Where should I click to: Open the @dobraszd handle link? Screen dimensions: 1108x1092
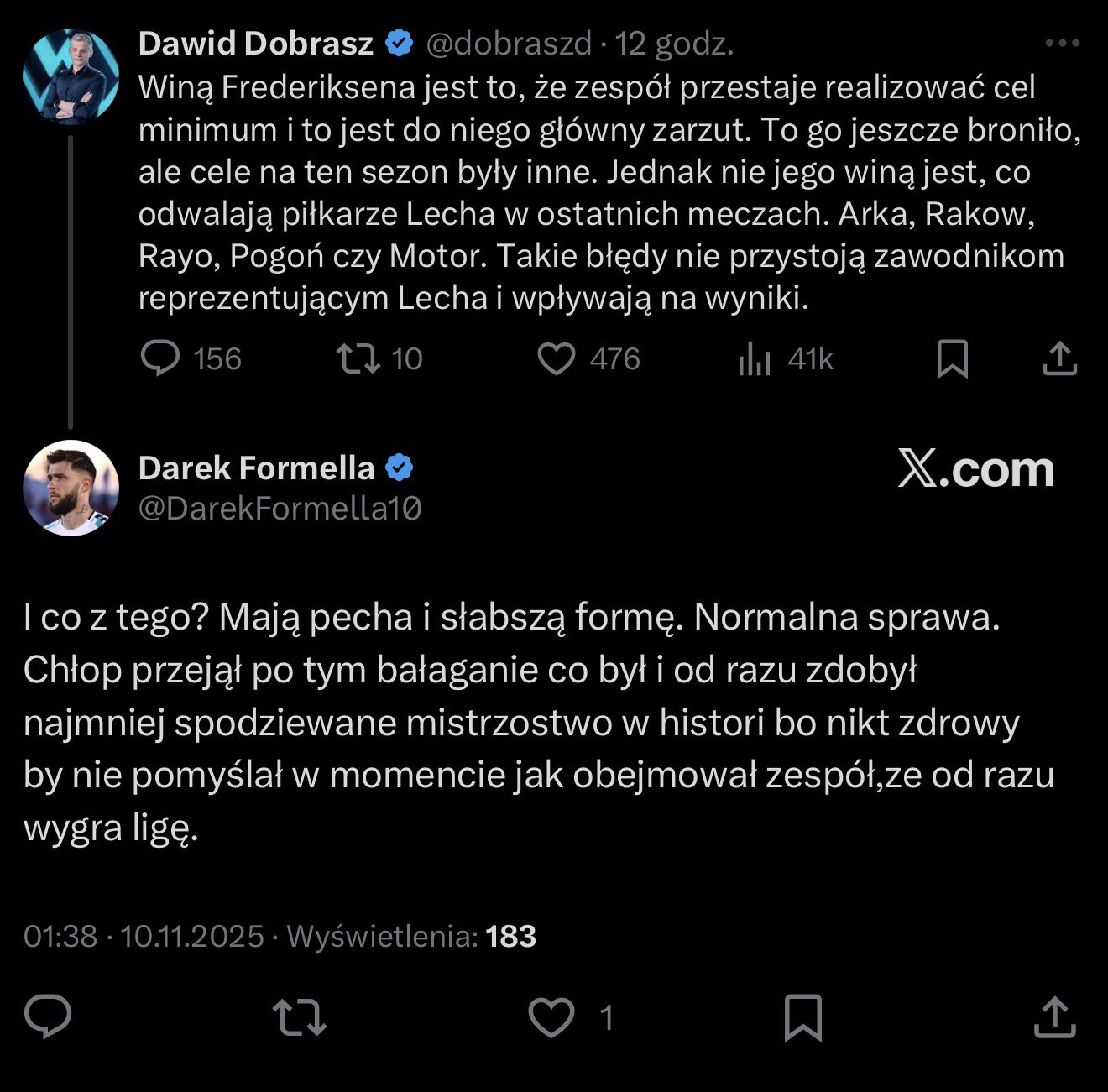(509, 44)
